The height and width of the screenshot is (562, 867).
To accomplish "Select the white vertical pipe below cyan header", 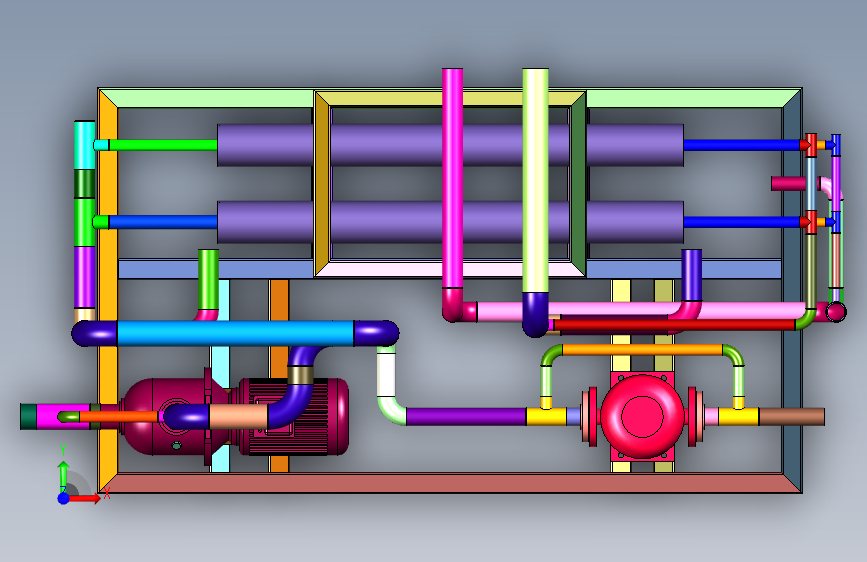I will (x=387, y=374).
